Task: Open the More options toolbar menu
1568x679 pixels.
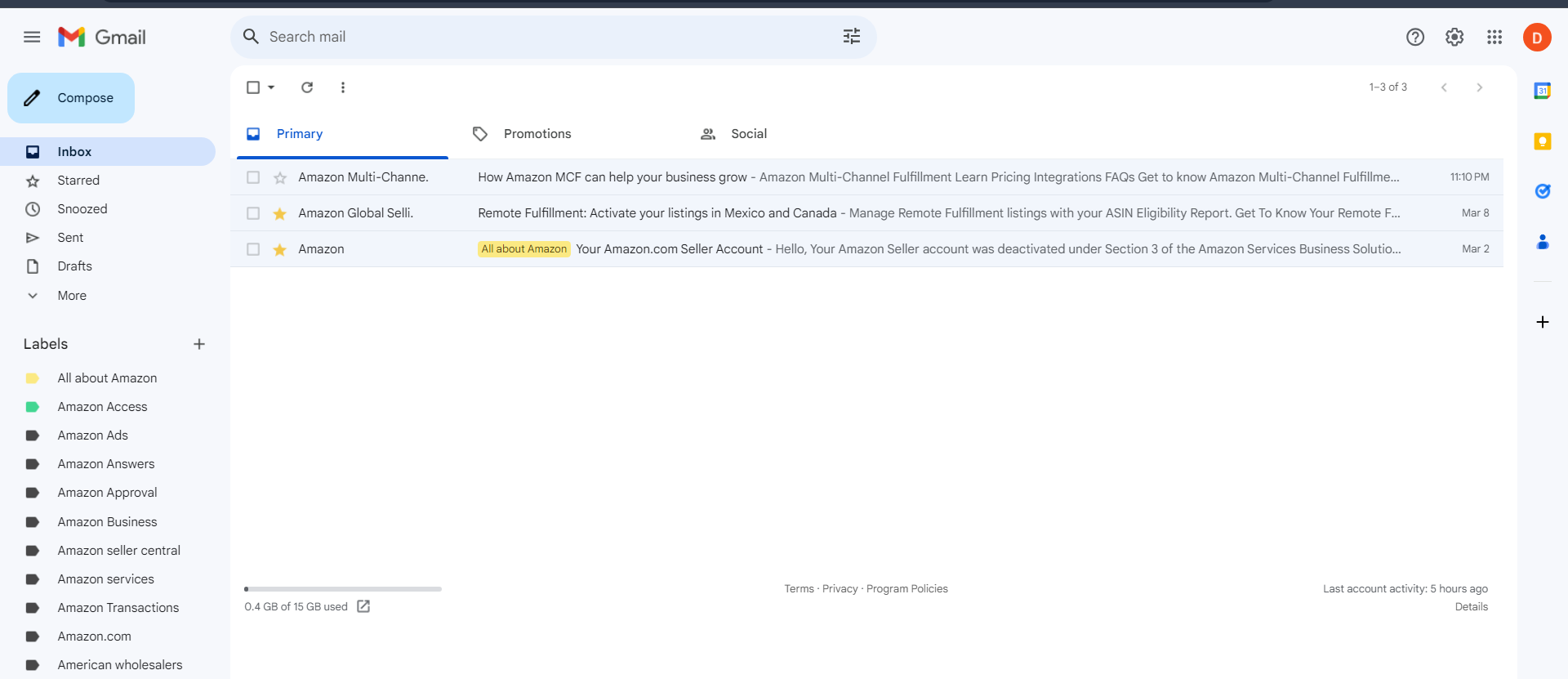Action: click(x=343, y=87)
